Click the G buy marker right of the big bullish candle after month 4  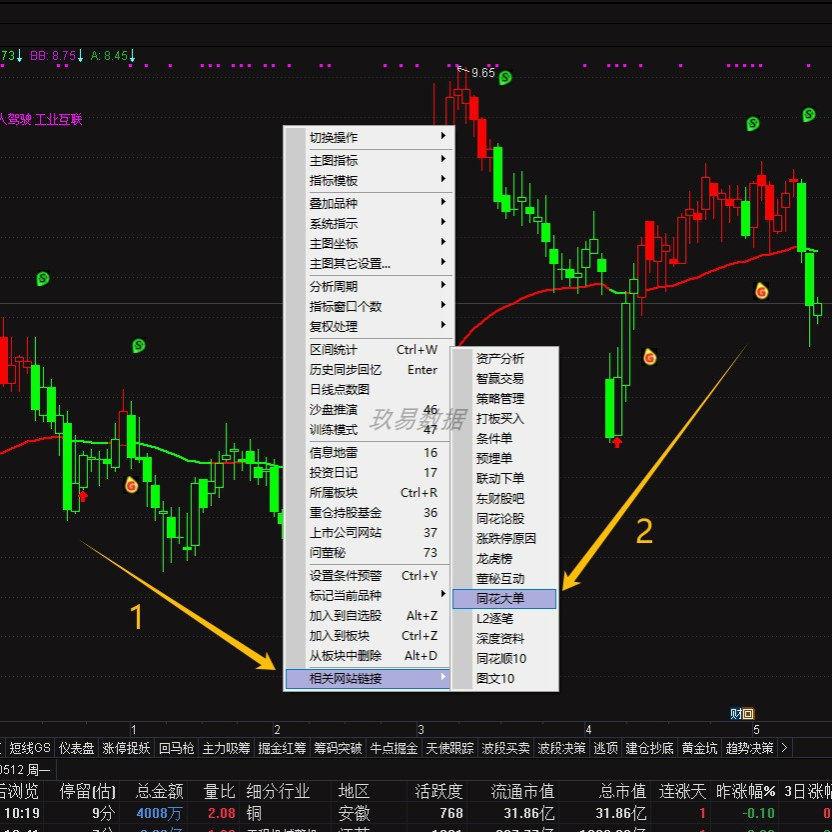pyautogui.click(x=649, y=357)
